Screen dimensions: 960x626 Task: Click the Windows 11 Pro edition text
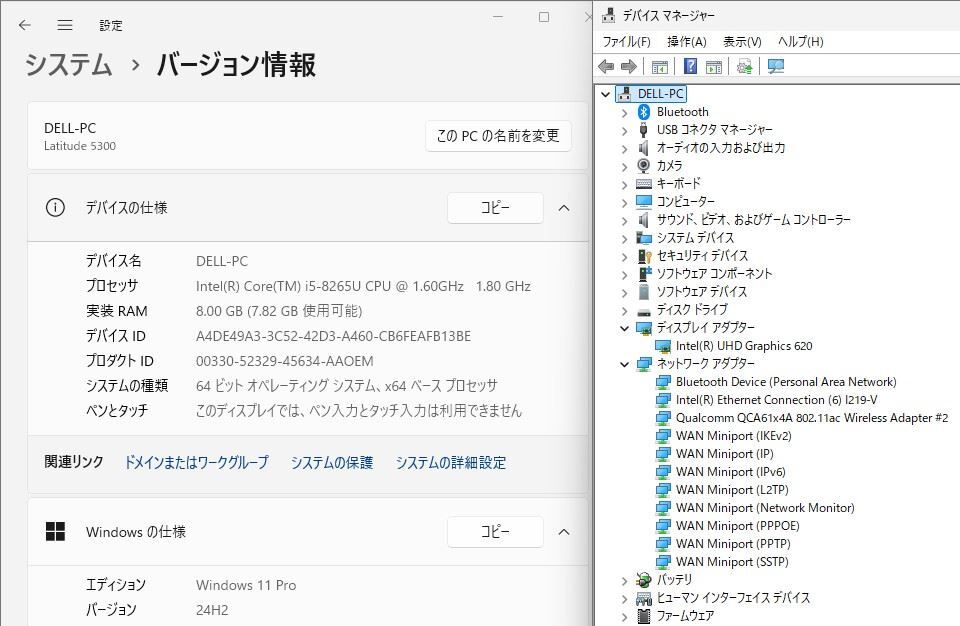246,585
